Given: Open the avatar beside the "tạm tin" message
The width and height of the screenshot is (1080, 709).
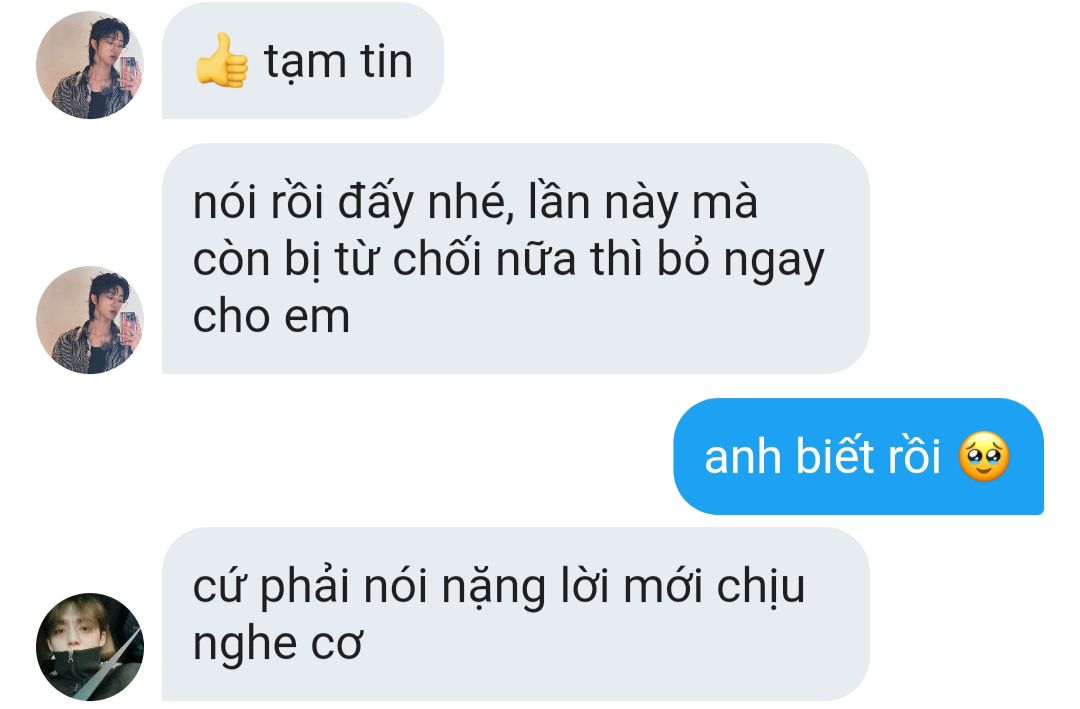Looking at the screenshot, I should [90, 65].
